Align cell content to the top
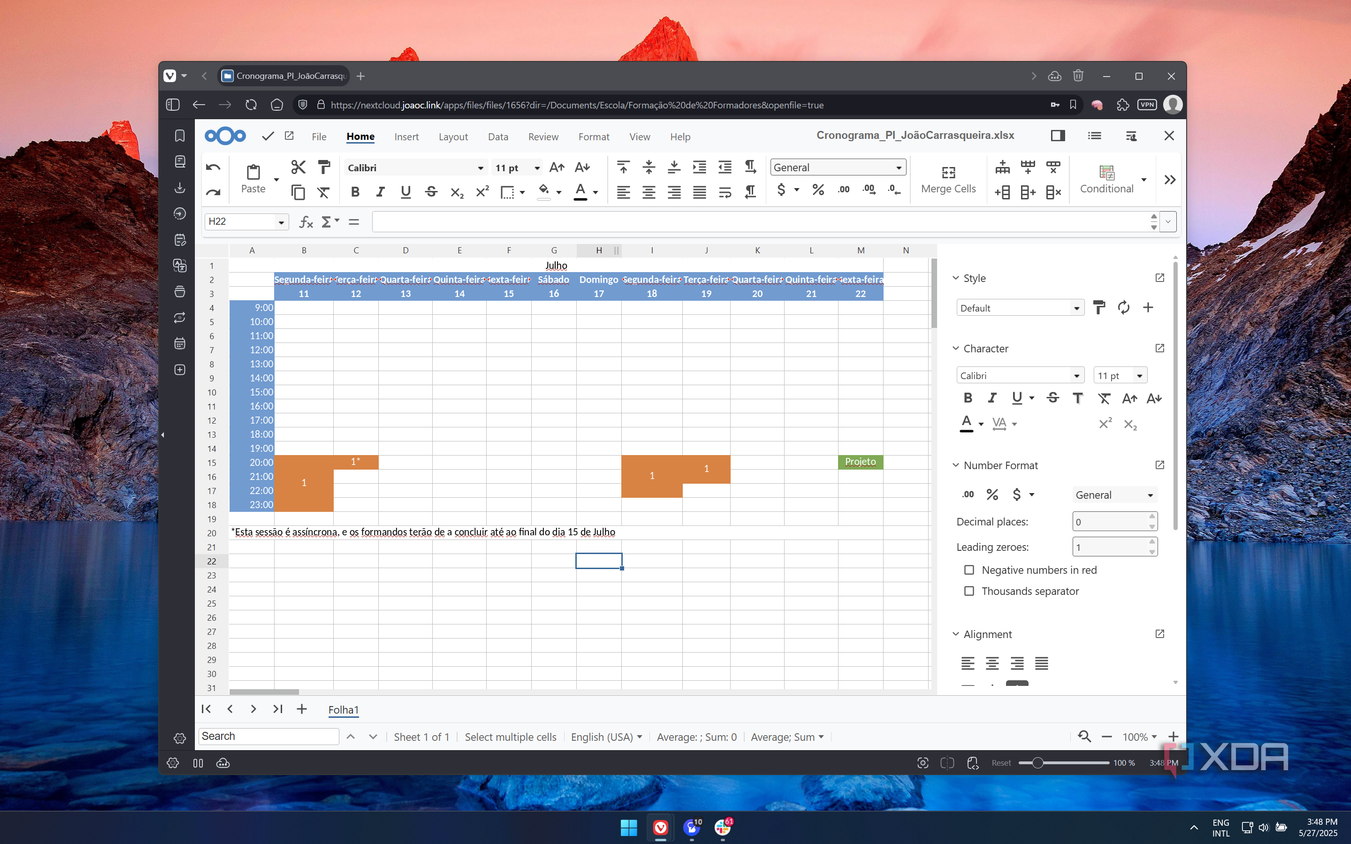The image size is (1351, 844). click(623, 167)
